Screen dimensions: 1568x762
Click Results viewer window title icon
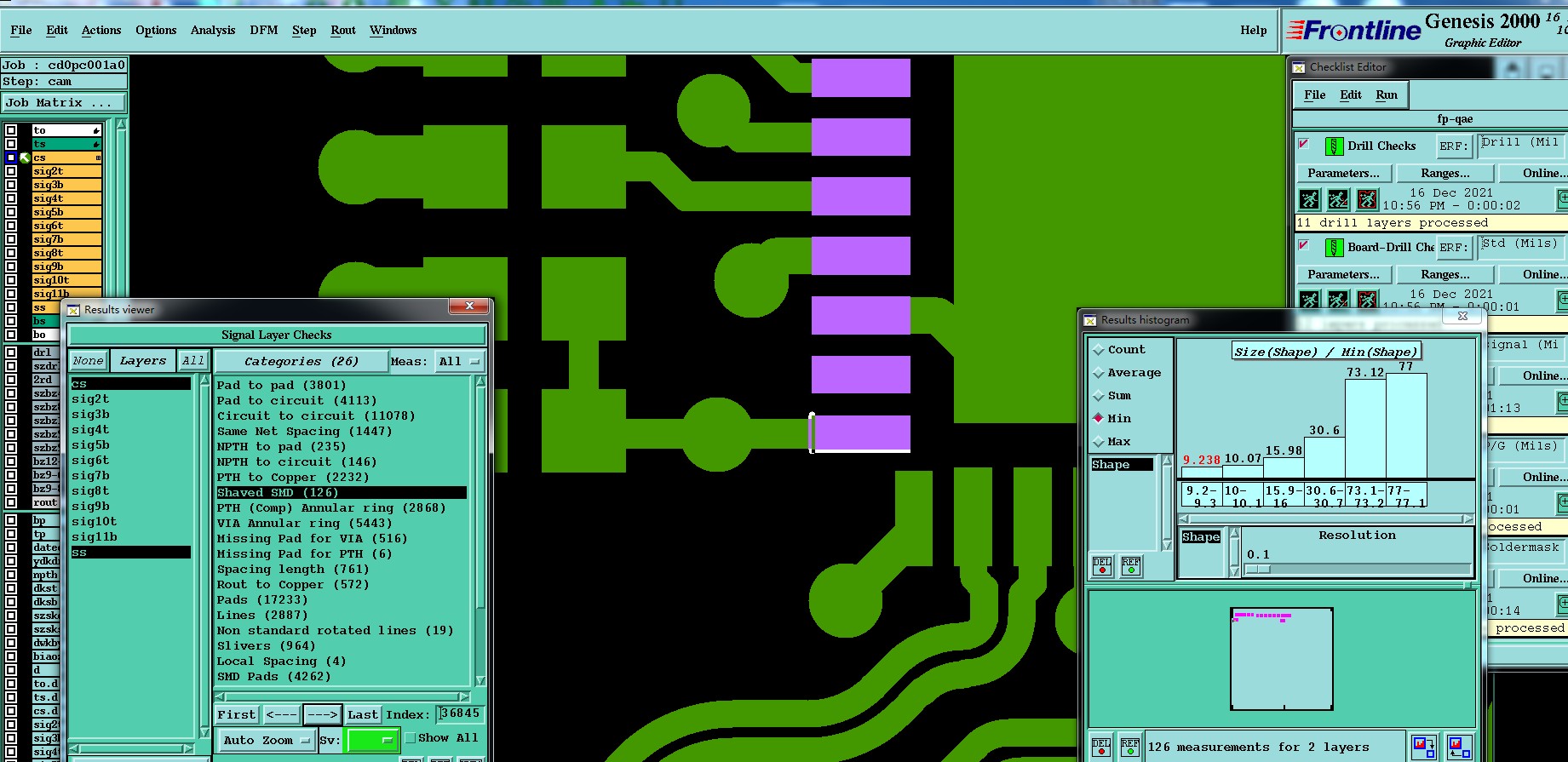click(x=73, y=310)
